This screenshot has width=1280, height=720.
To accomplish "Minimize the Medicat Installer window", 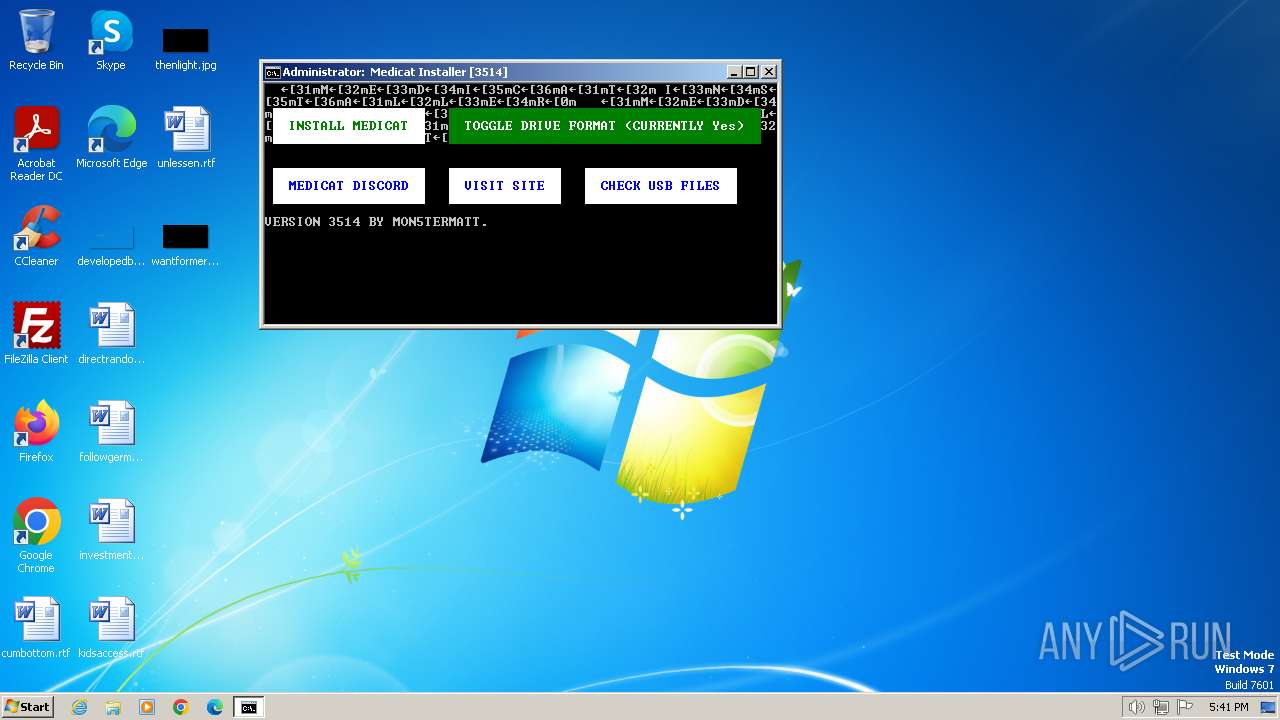I will (x=734, y=72).
